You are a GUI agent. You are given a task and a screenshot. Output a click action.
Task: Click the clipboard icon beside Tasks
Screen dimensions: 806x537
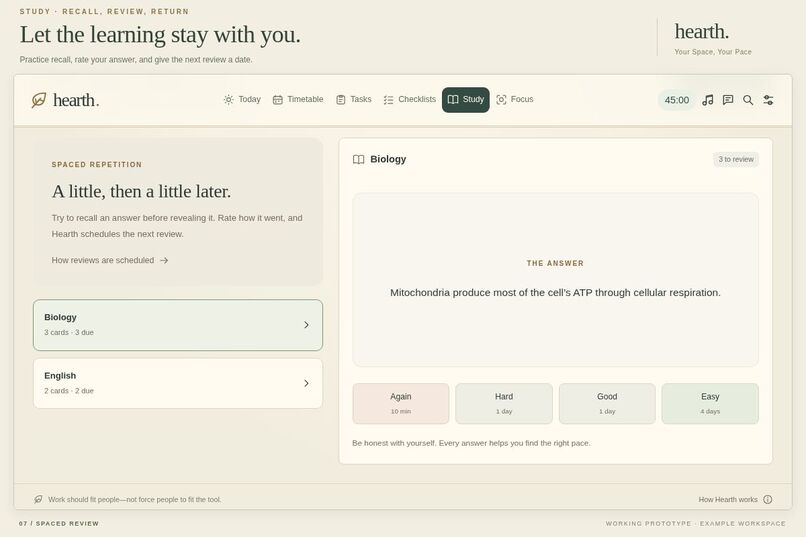point(341,100)
